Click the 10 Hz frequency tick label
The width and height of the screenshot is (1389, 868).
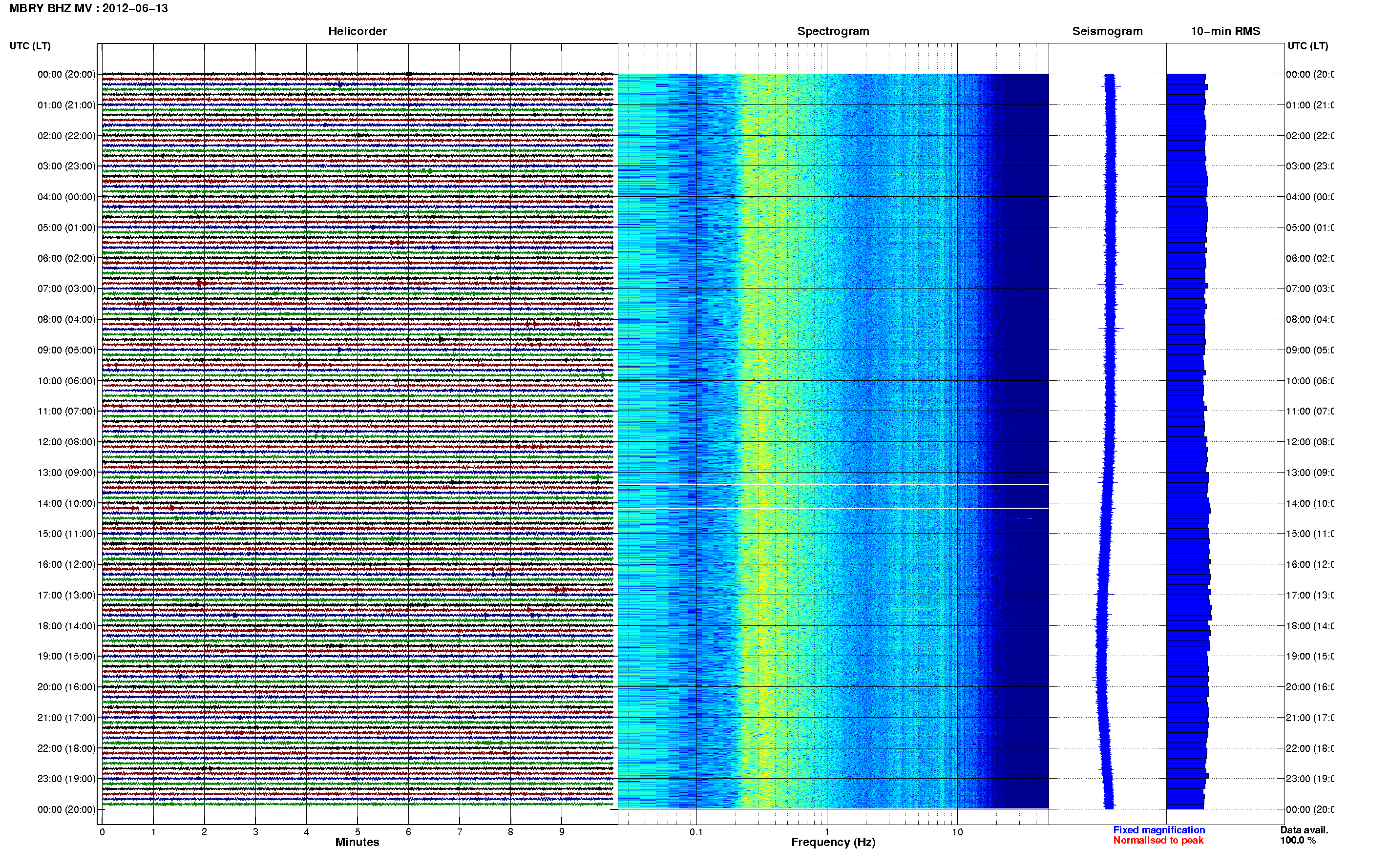[x=957, y=832]
